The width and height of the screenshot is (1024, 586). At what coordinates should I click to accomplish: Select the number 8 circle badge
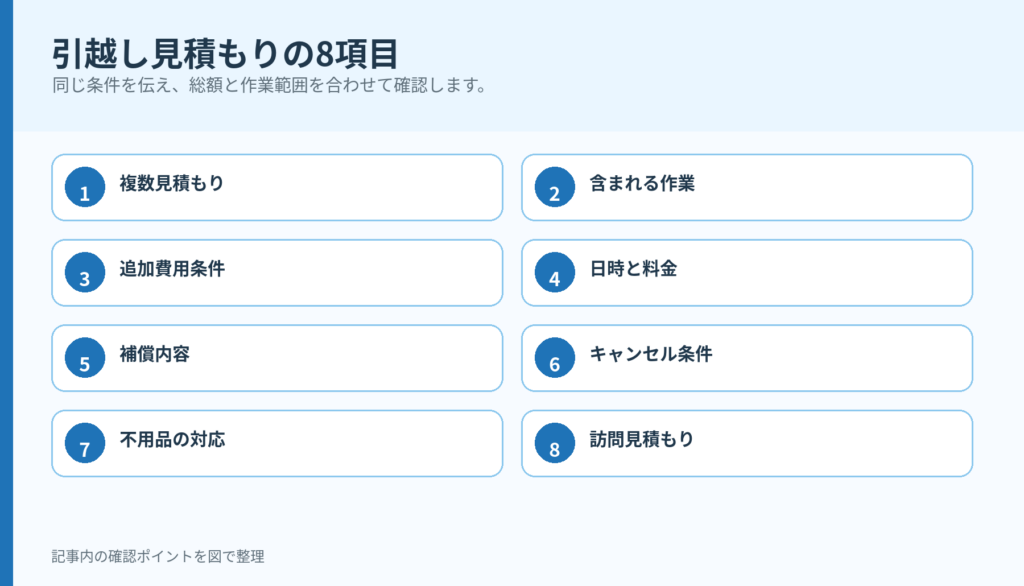tap(554, 444)
